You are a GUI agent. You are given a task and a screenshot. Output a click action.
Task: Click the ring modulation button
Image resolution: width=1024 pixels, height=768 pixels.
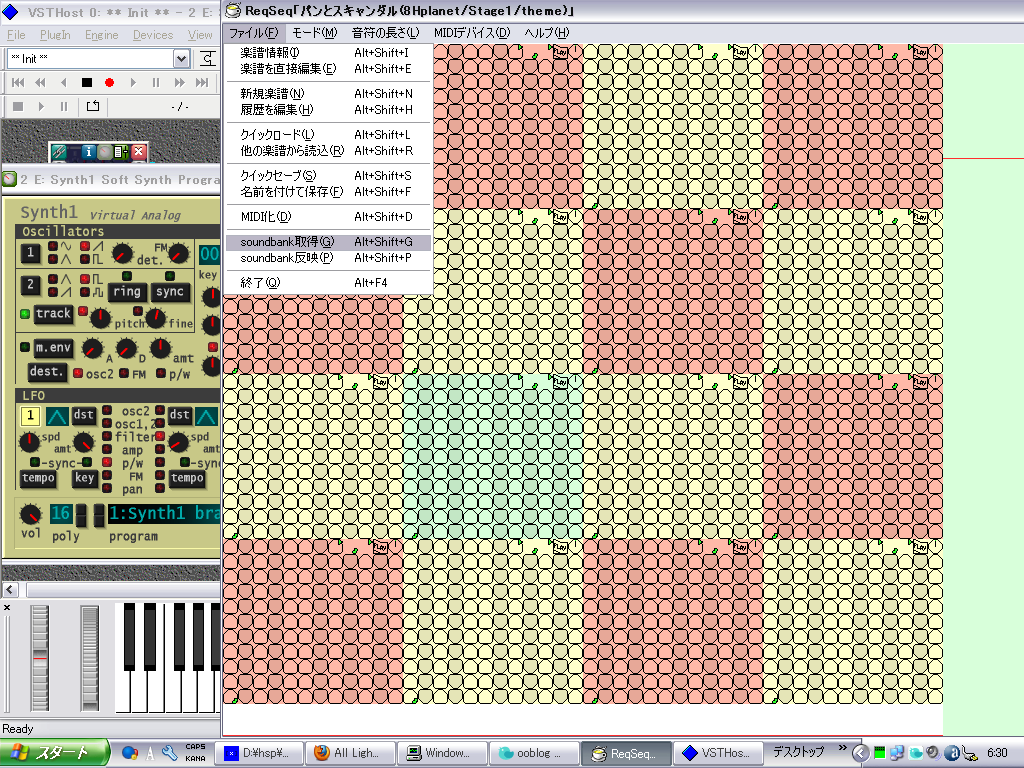click(127, 292)
